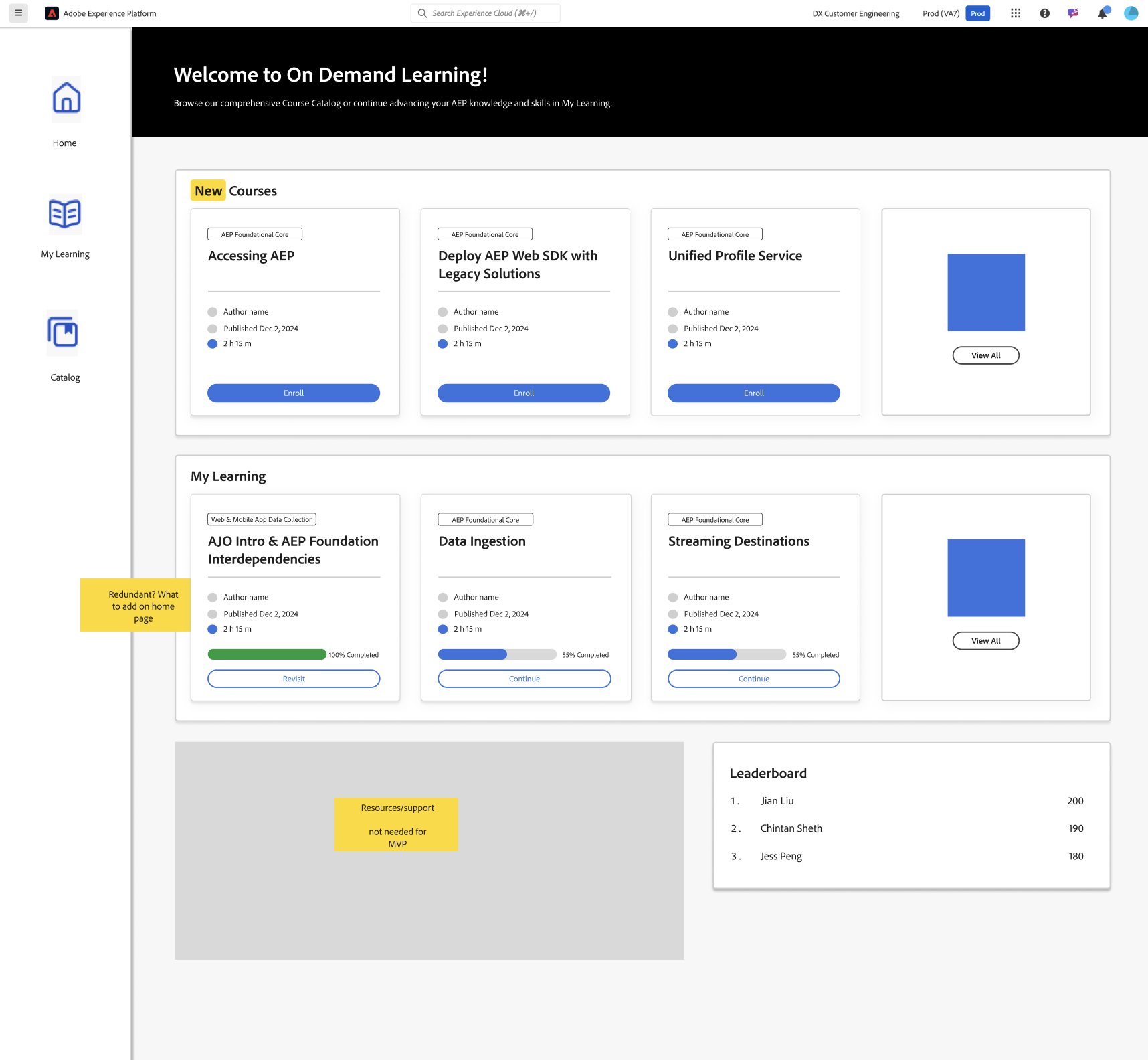Select Jian Liu in the Leaderboard

pos(777,801)
